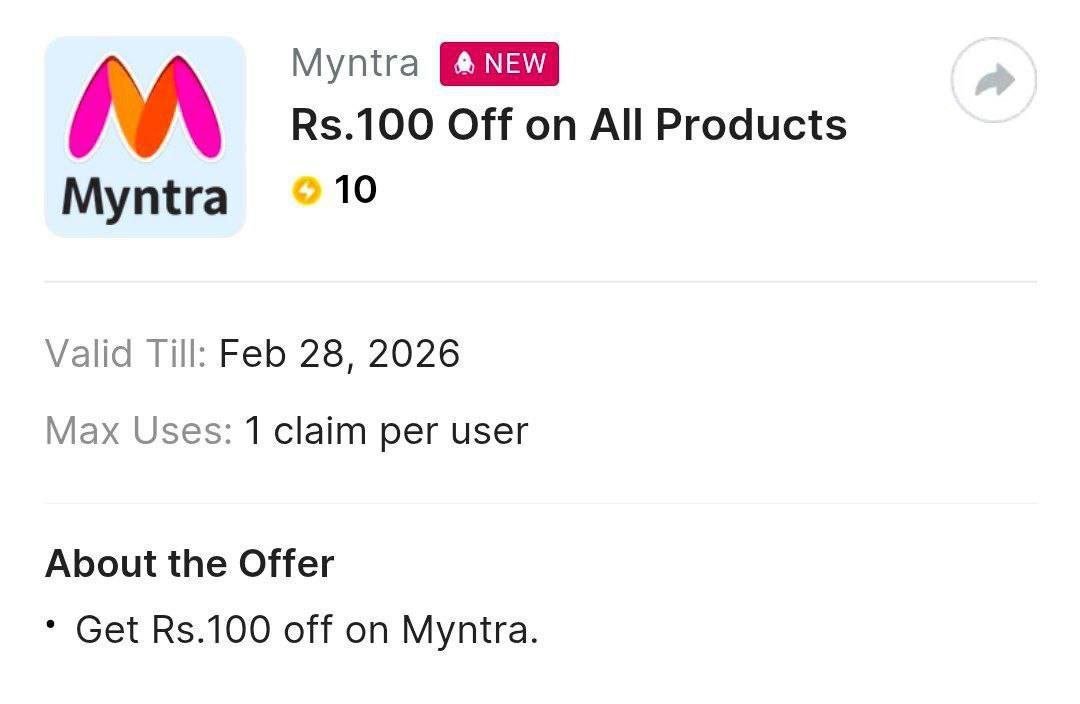Tap the black Myntra wordmark inside logo tile
This screenshot has width=1080, height=704.
point(144,197)
